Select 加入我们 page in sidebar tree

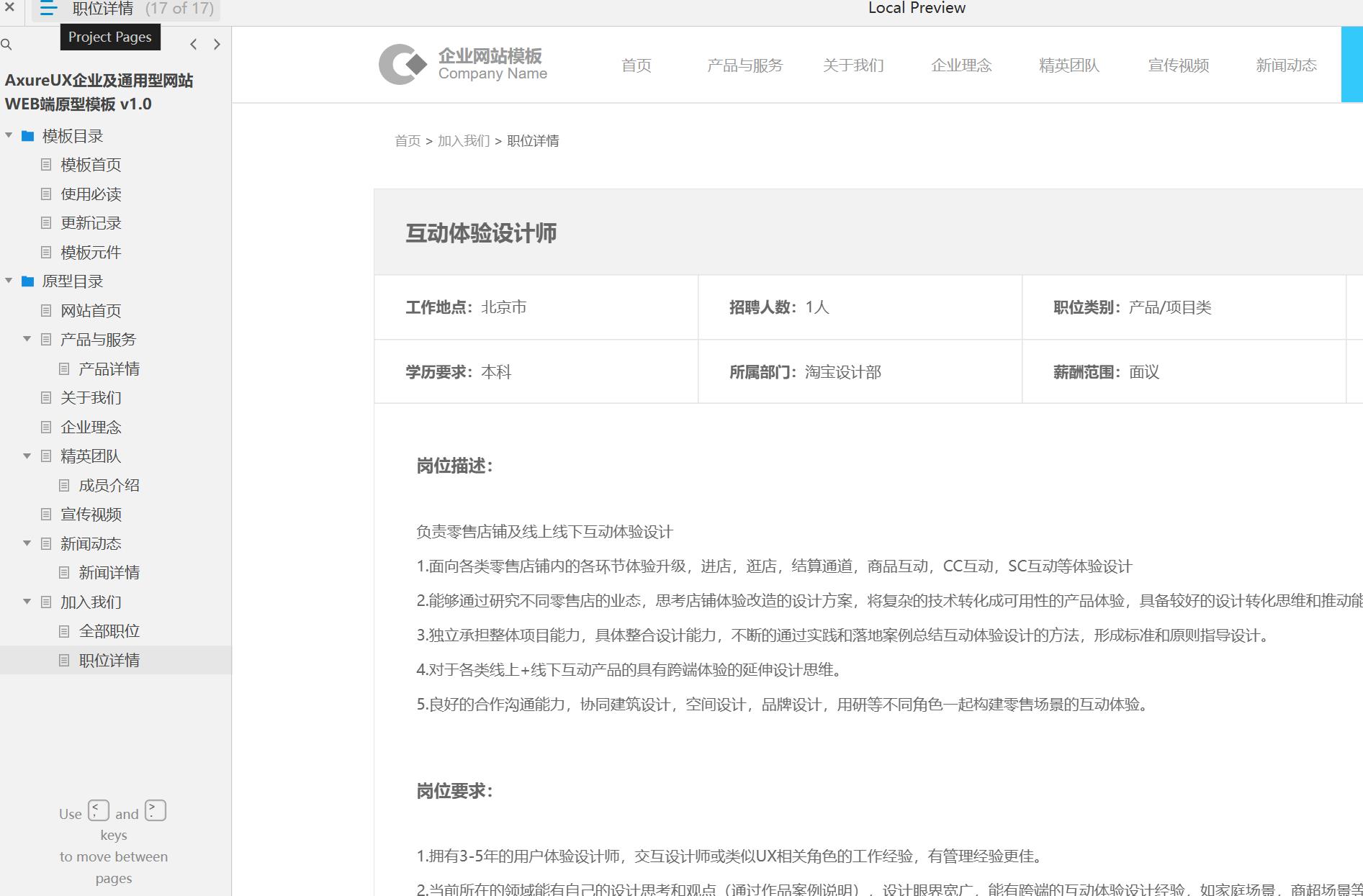click(91, 602)
